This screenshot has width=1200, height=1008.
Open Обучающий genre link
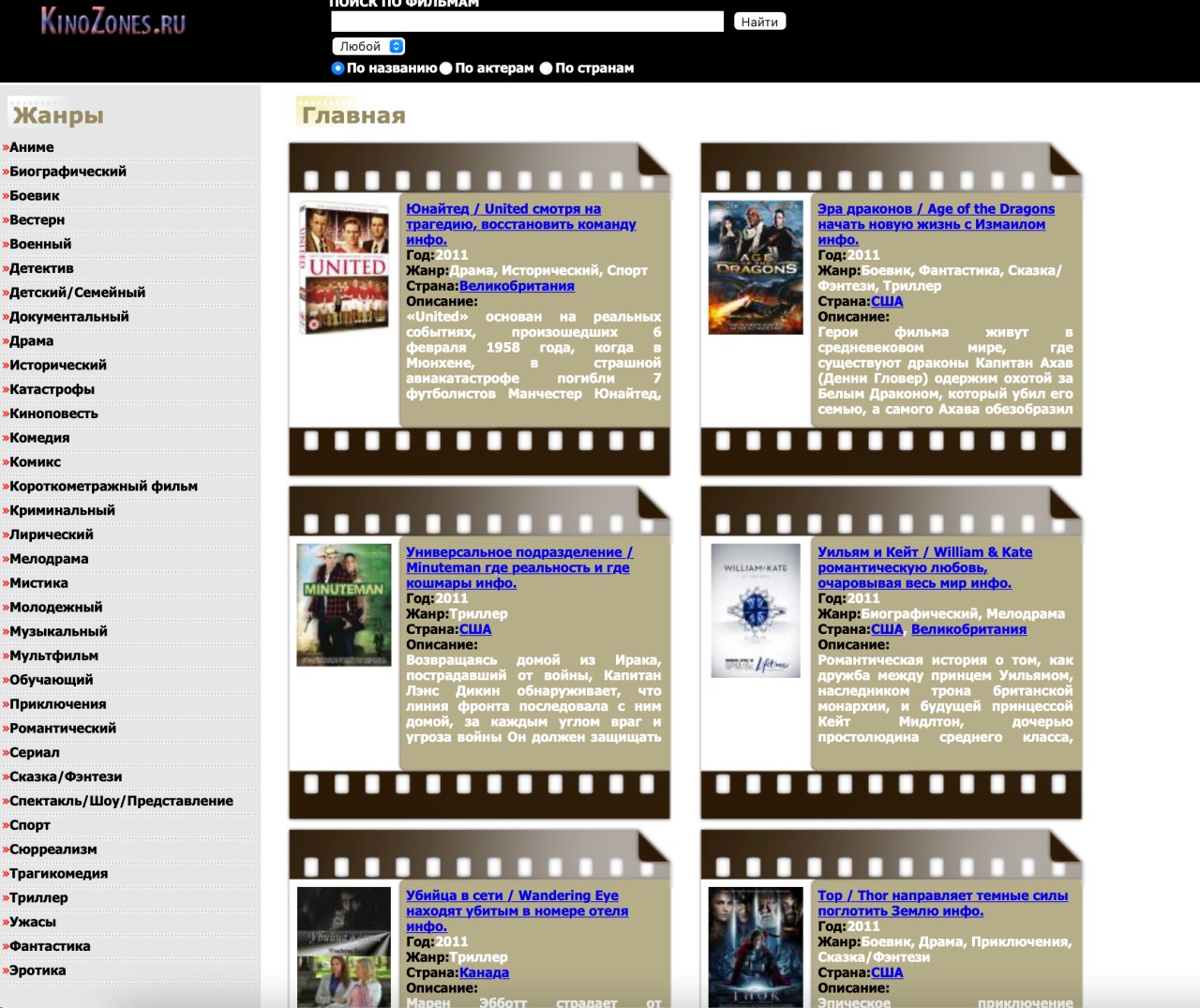pyautogui.click(x=52, y=680)
